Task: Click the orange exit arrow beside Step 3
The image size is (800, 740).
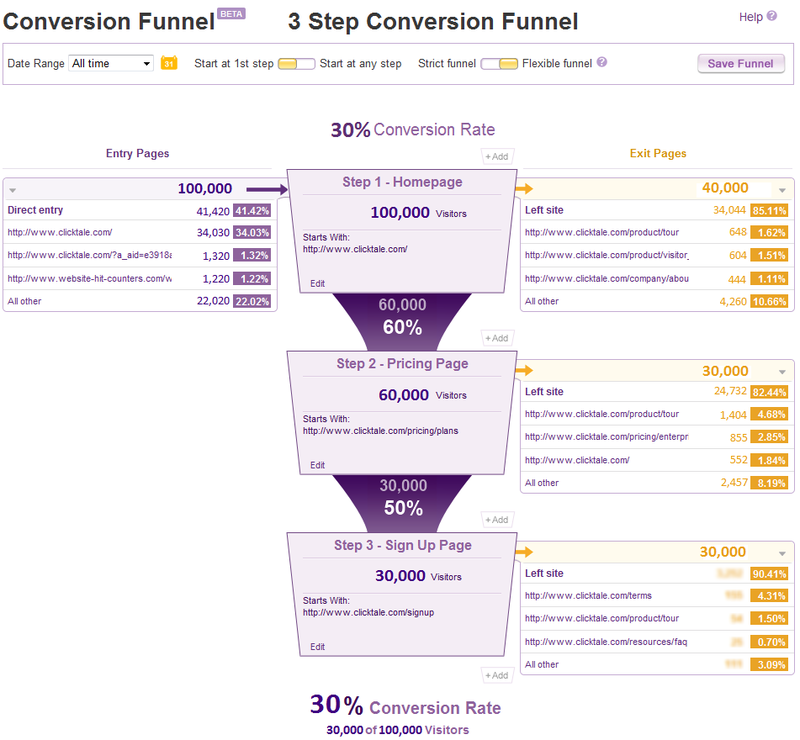Action: point(524,552)
